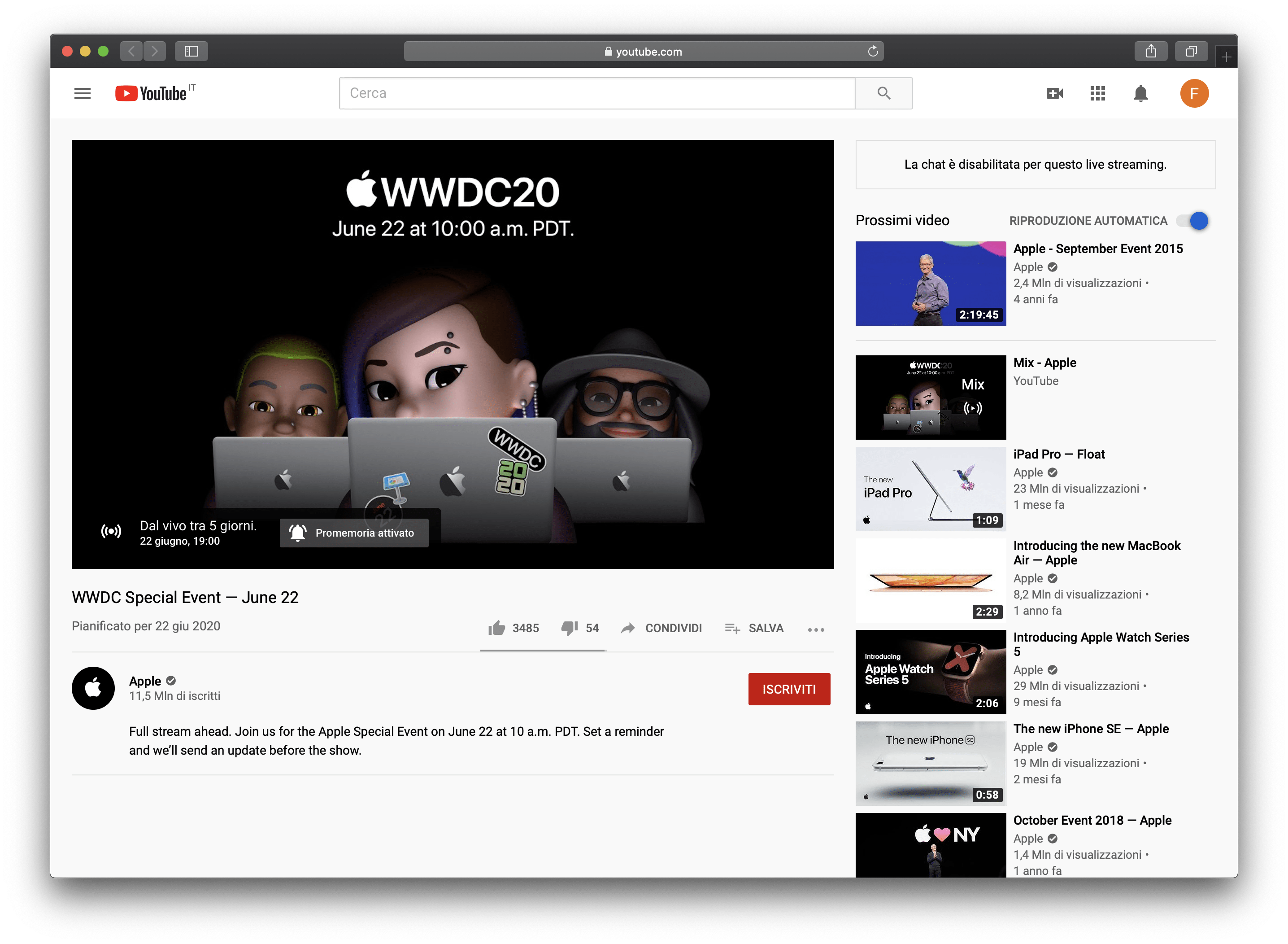Open the YouTube apps grid

point(1097,93)
